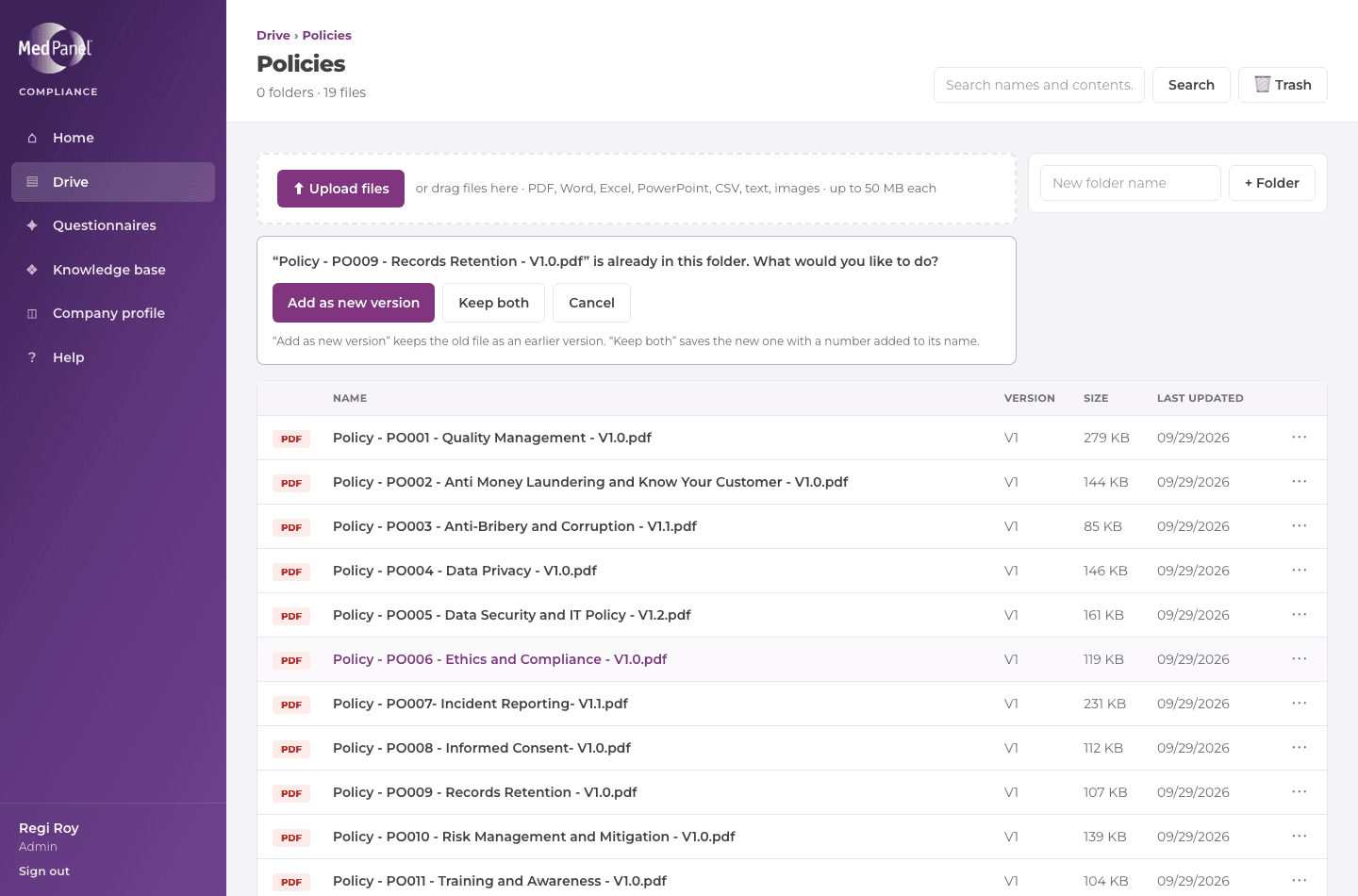Screen dimensions: 1358x896
Task: Click the Questionnaires sparkle icon
Action: tap(32, 225)
